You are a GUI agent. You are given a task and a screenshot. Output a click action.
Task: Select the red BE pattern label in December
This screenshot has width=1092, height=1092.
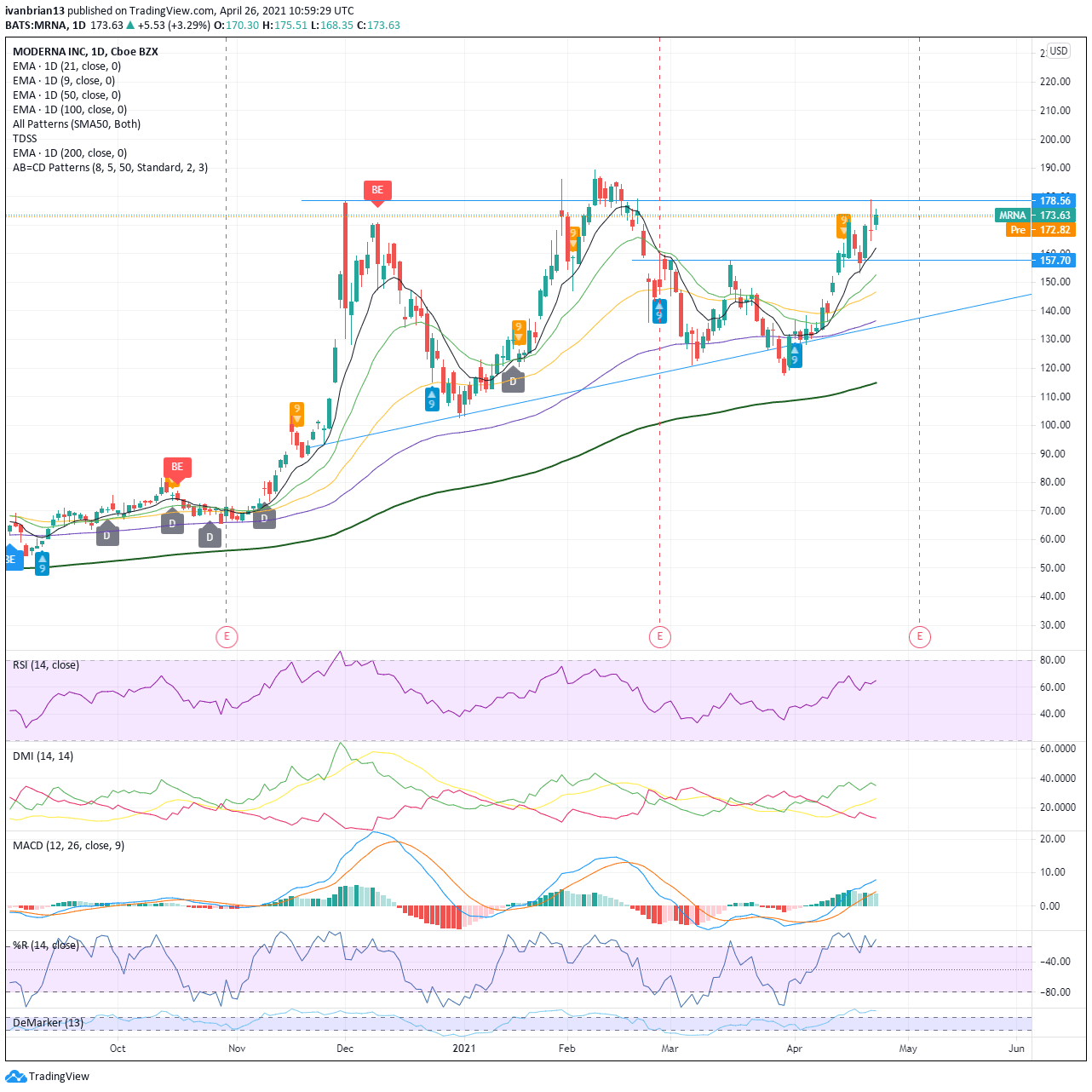coord(377,191)
